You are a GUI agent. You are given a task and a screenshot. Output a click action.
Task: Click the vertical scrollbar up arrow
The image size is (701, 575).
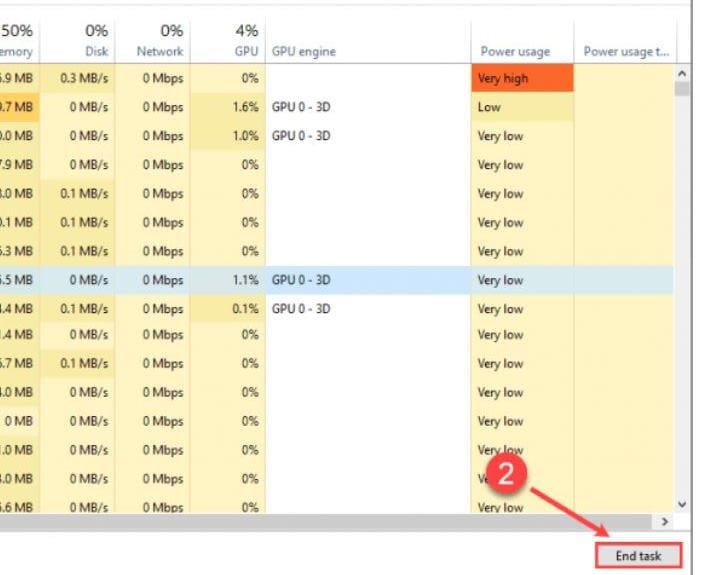click(683, 74)
